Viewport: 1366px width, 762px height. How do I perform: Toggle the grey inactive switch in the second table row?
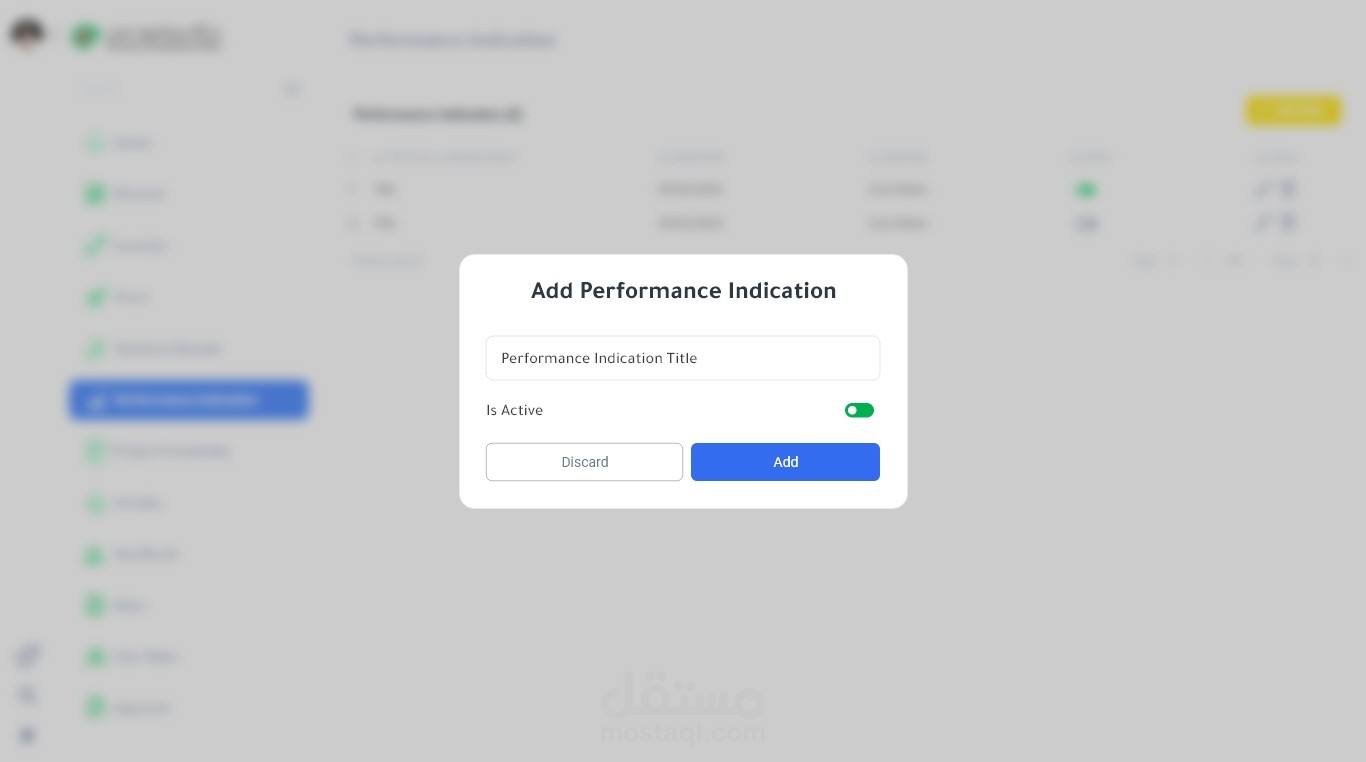point(1086,223)
